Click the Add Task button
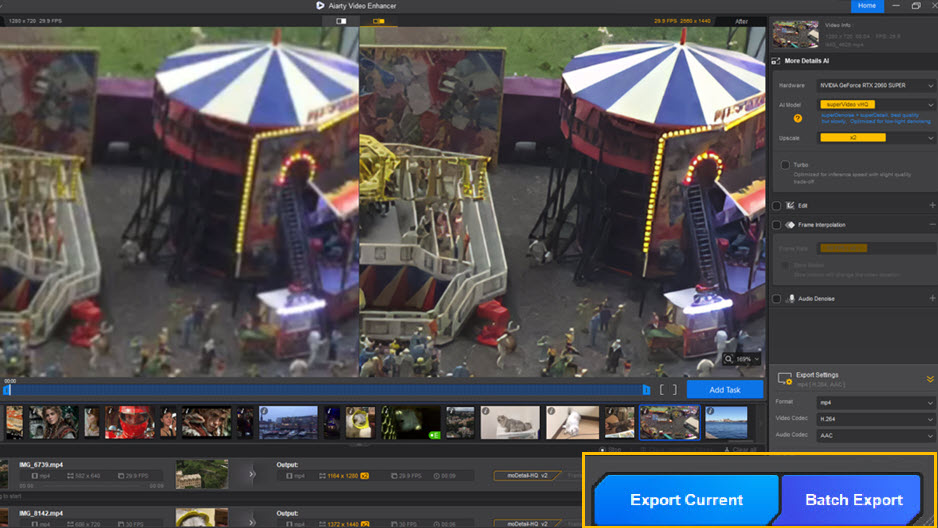Viewport: 938px width, 528px height. tap(724, 390)
